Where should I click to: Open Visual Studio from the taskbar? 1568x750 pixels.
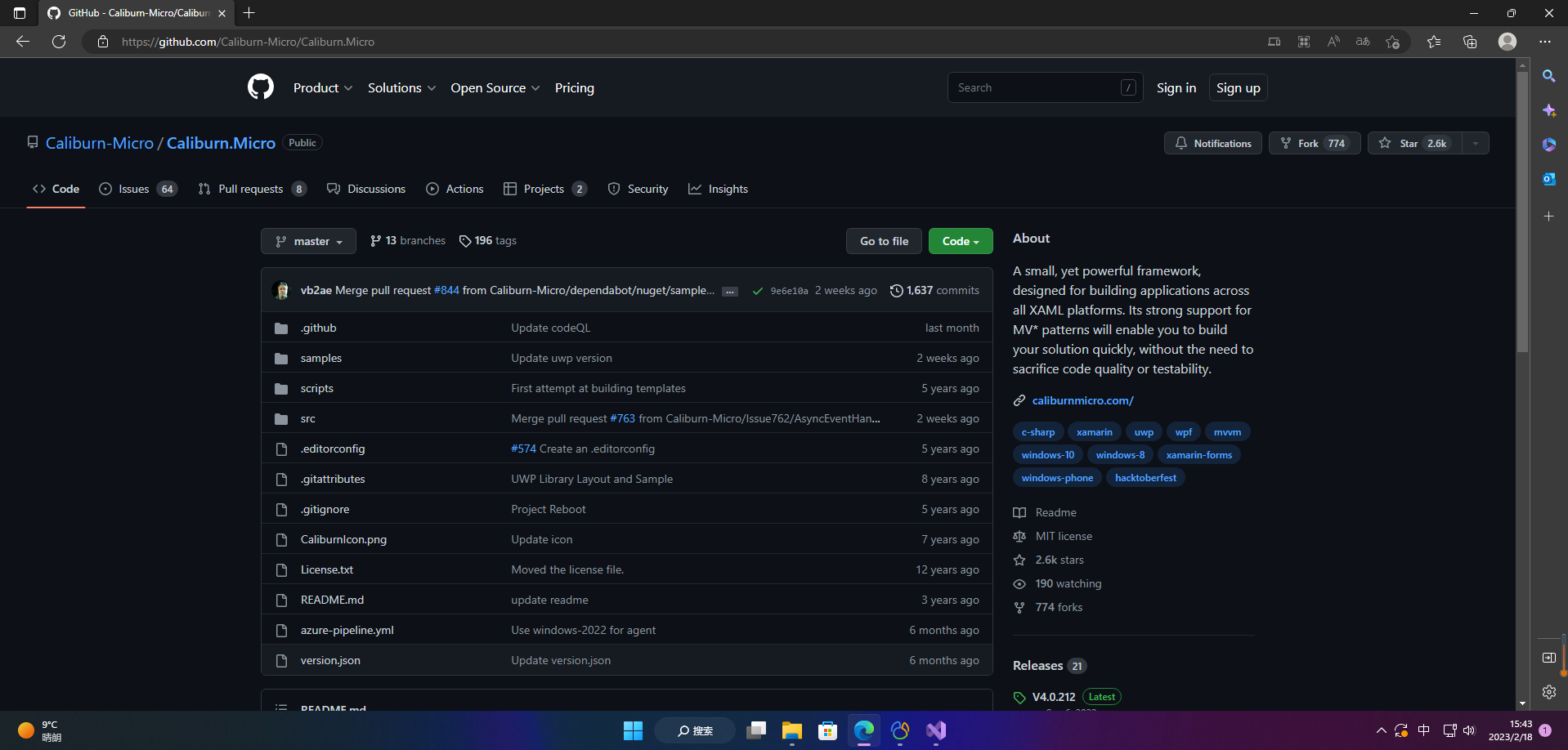click(x=936, y=730)
